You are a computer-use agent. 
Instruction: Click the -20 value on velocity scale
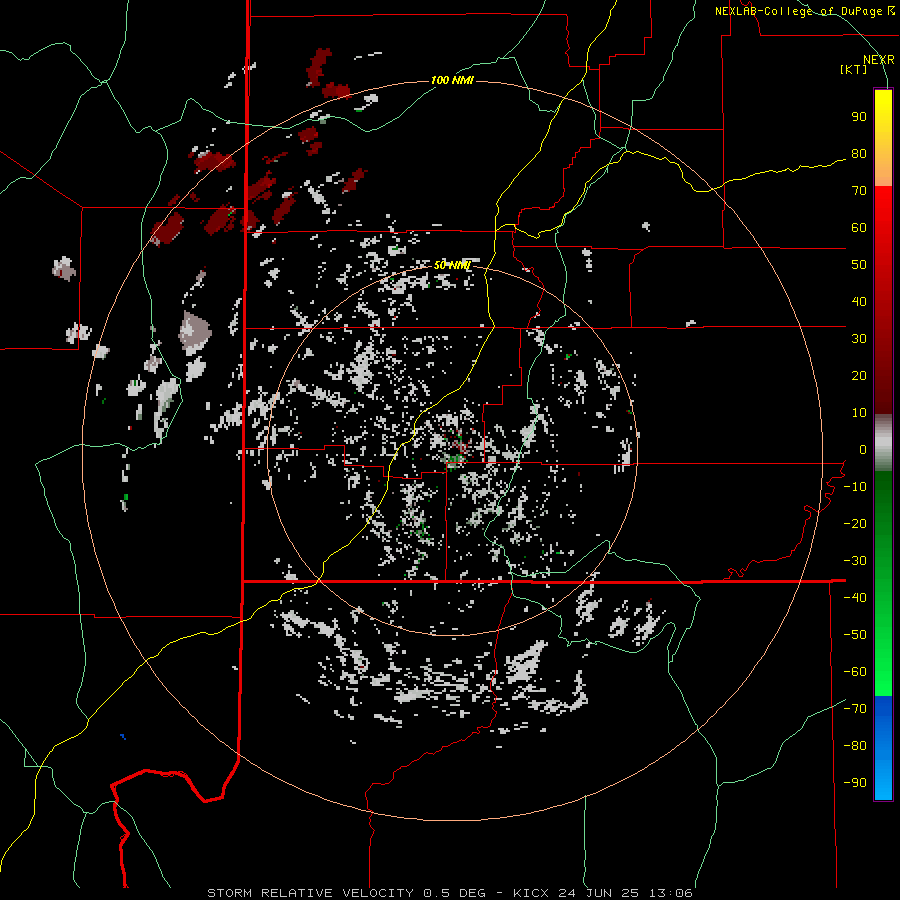point(855,524)
